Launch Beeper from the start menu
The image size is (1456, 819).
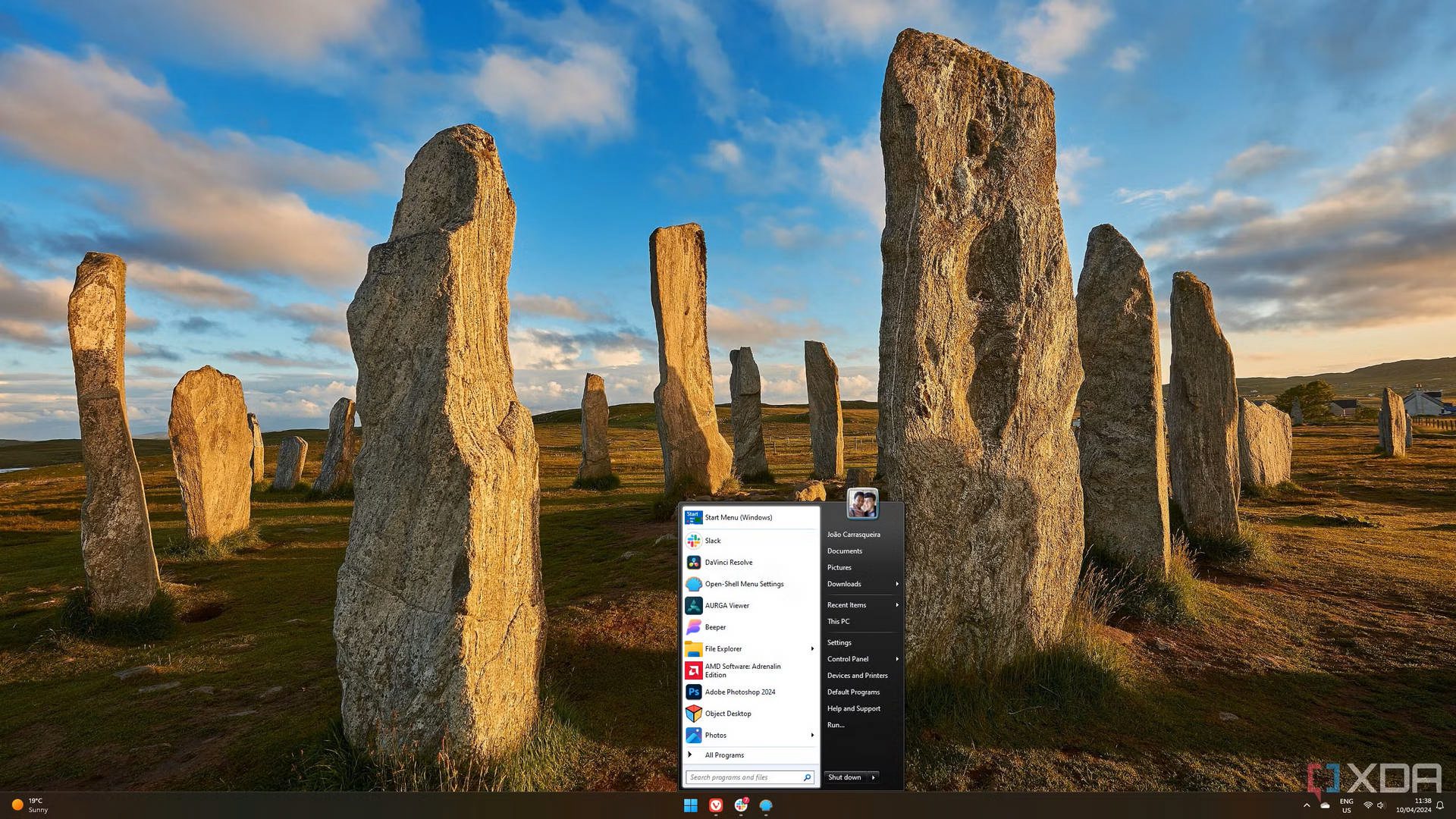tap(714, 627)
